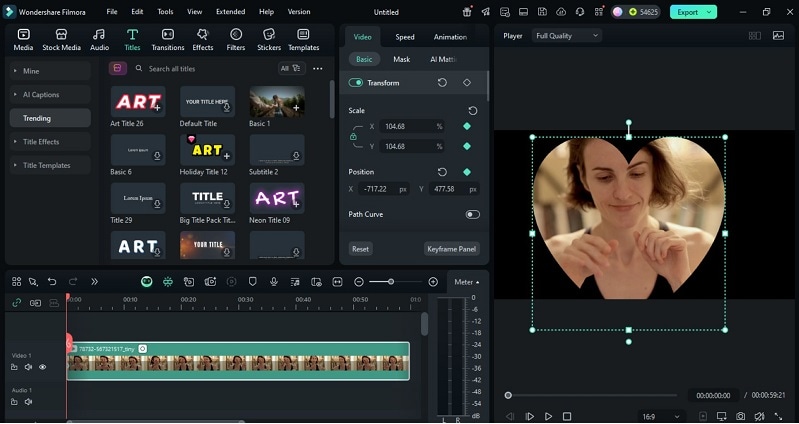Screen dimensions: 799x424
Task: Expand the Title Effects category
Action: tap(42, 142)
